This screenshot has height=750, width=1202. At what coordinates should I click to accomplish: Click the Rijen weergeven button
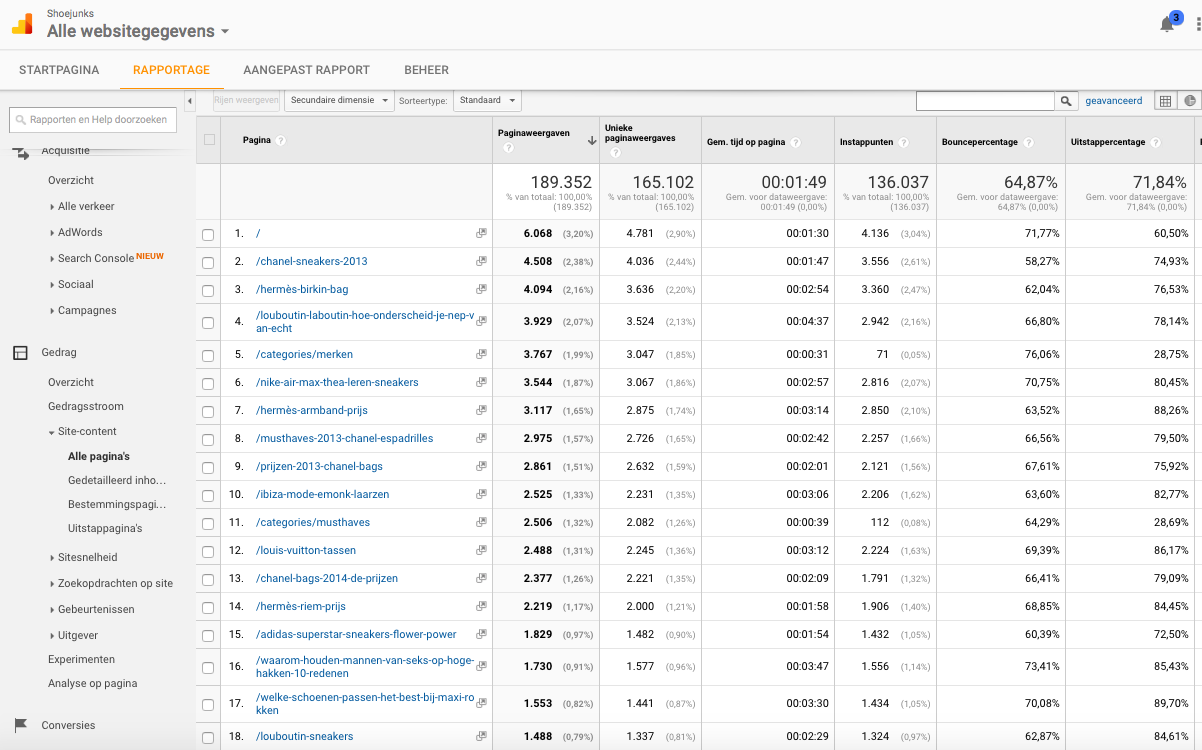246,101
